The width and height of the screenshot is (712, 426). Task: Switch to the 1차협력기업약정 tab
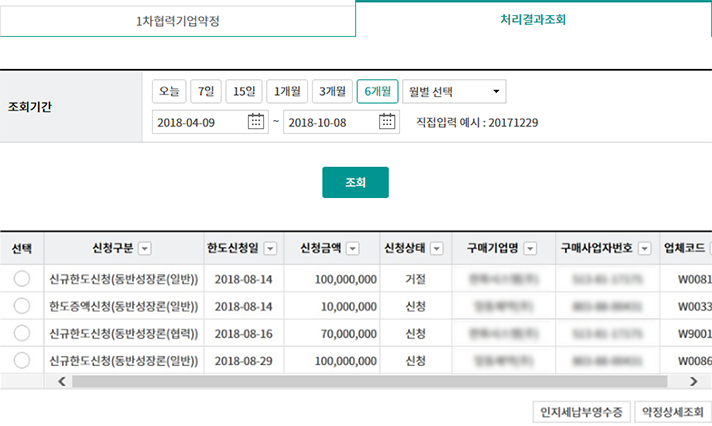click(x=178, y=20)
